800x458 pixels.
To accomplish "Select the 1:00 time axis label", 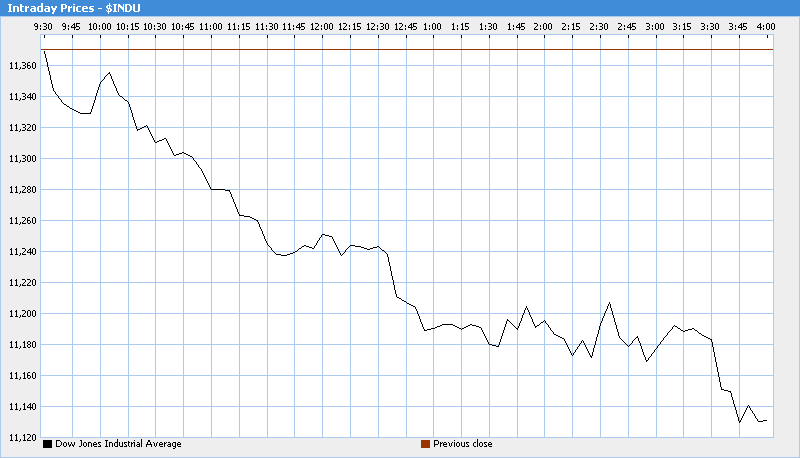I will [x=432, y=25].
